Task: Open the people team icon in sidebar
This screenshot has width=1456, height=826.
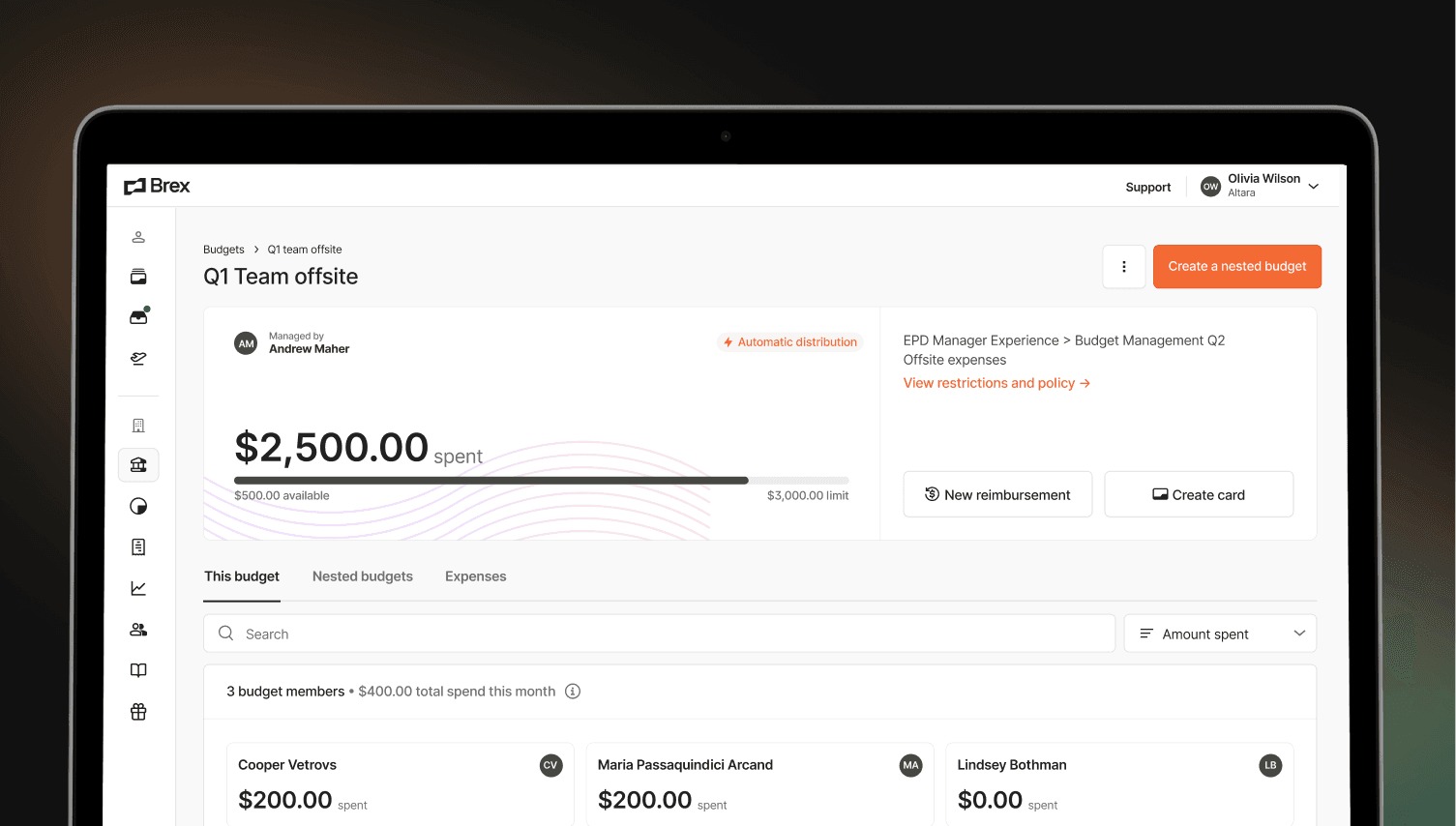Action: click(138, 630)
